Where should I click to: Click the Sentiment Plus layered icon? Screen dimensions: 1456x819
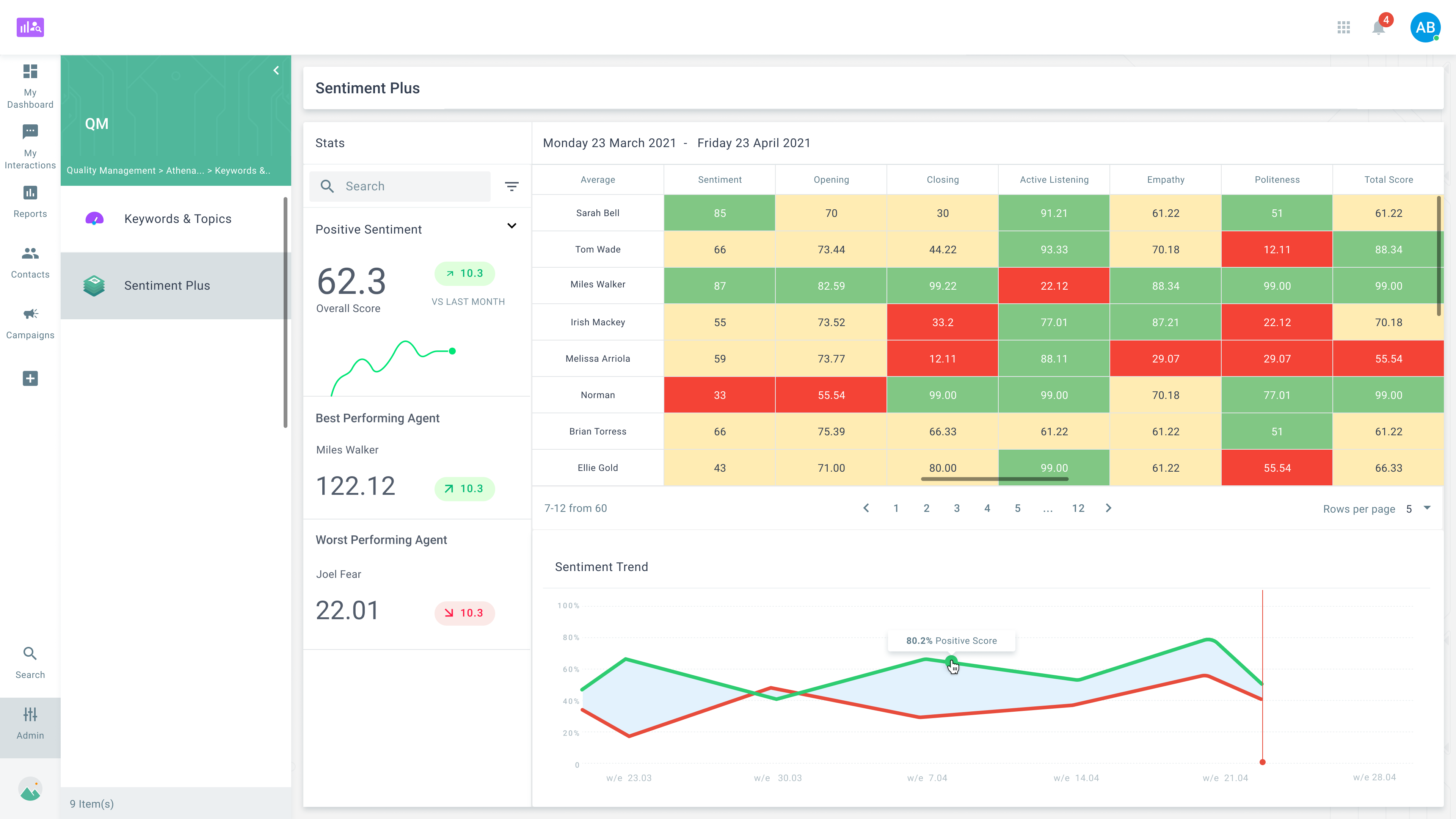click(x=94, y=286)
